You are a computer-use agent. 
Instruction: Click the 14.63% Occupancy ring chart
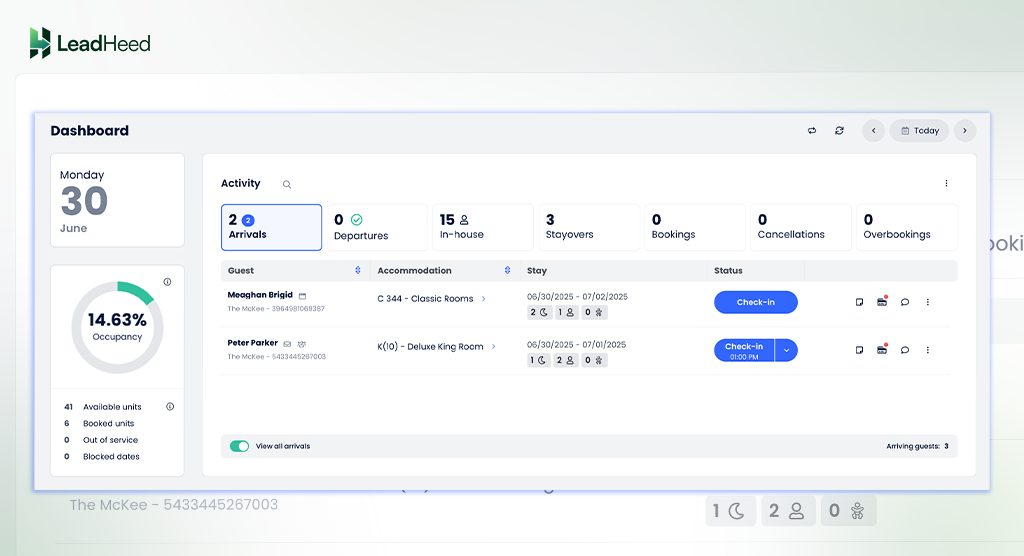point(118,327)
